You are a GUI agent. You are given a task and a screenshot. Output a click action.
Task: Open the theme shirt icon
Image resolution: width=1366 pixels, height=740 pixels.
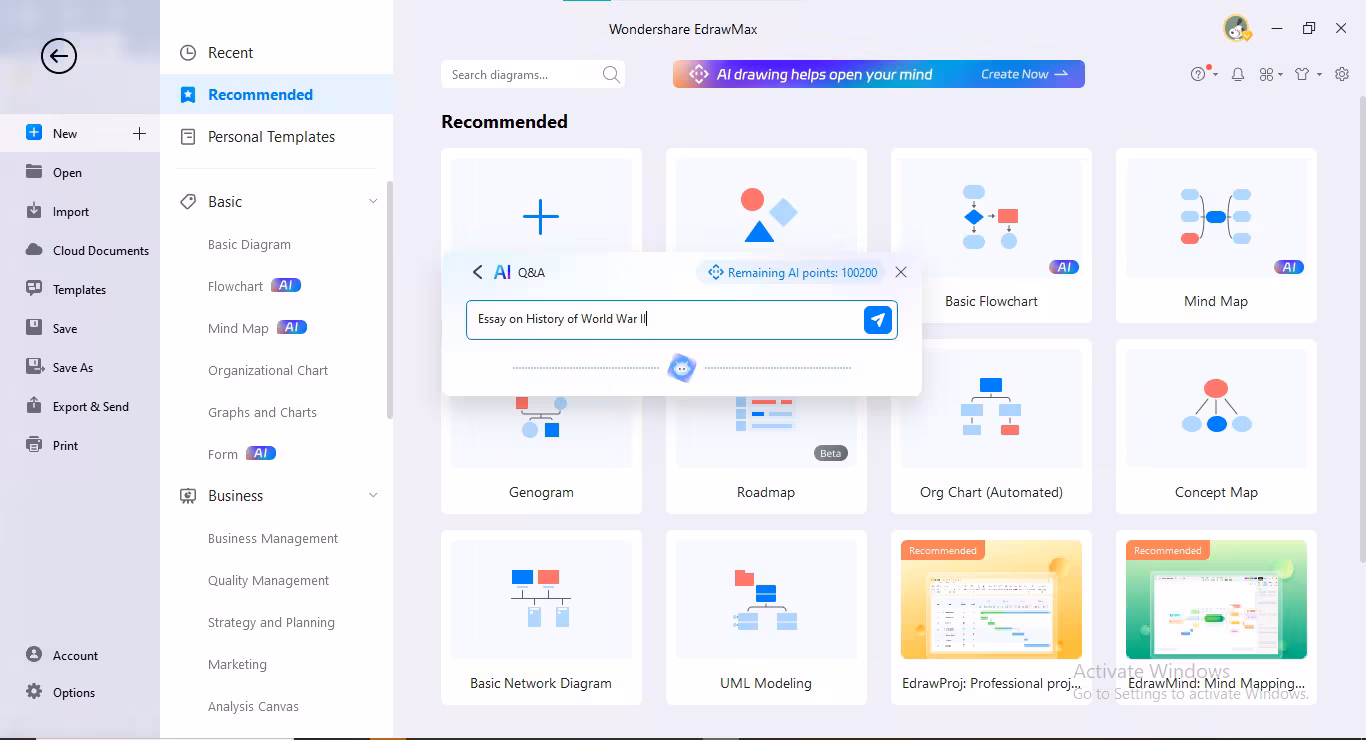click(x=1302, y=74)
